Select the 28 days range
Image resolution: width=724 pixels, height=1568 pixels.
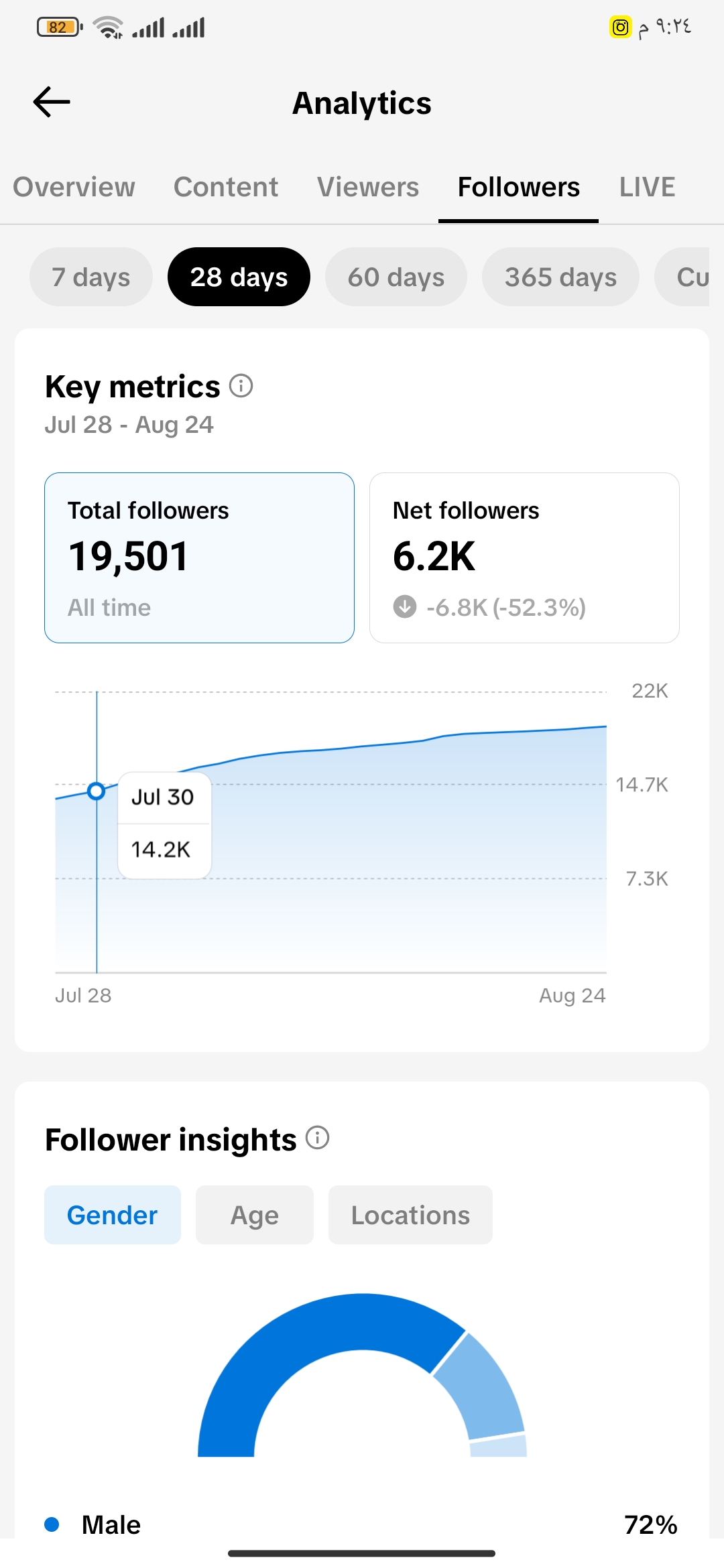pos(239,277)
